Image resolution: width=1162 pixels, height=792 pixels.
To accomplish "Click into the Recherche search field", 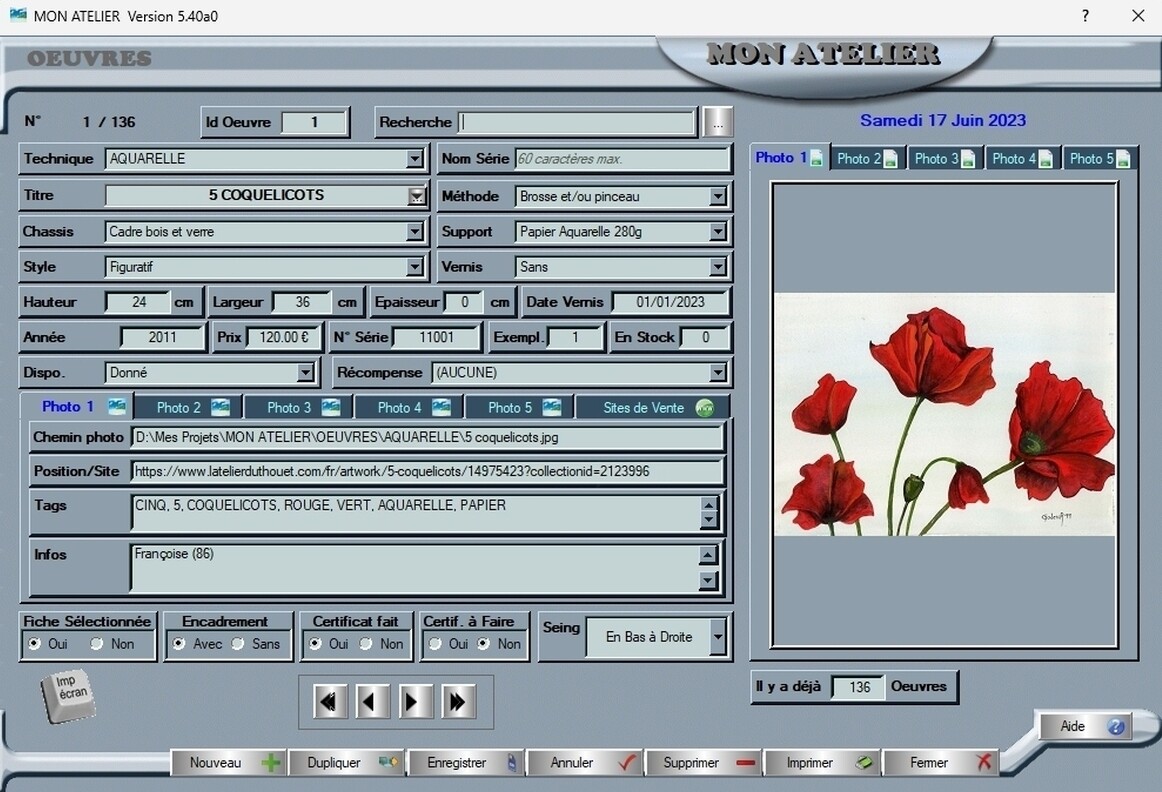I will coord(577,122).
